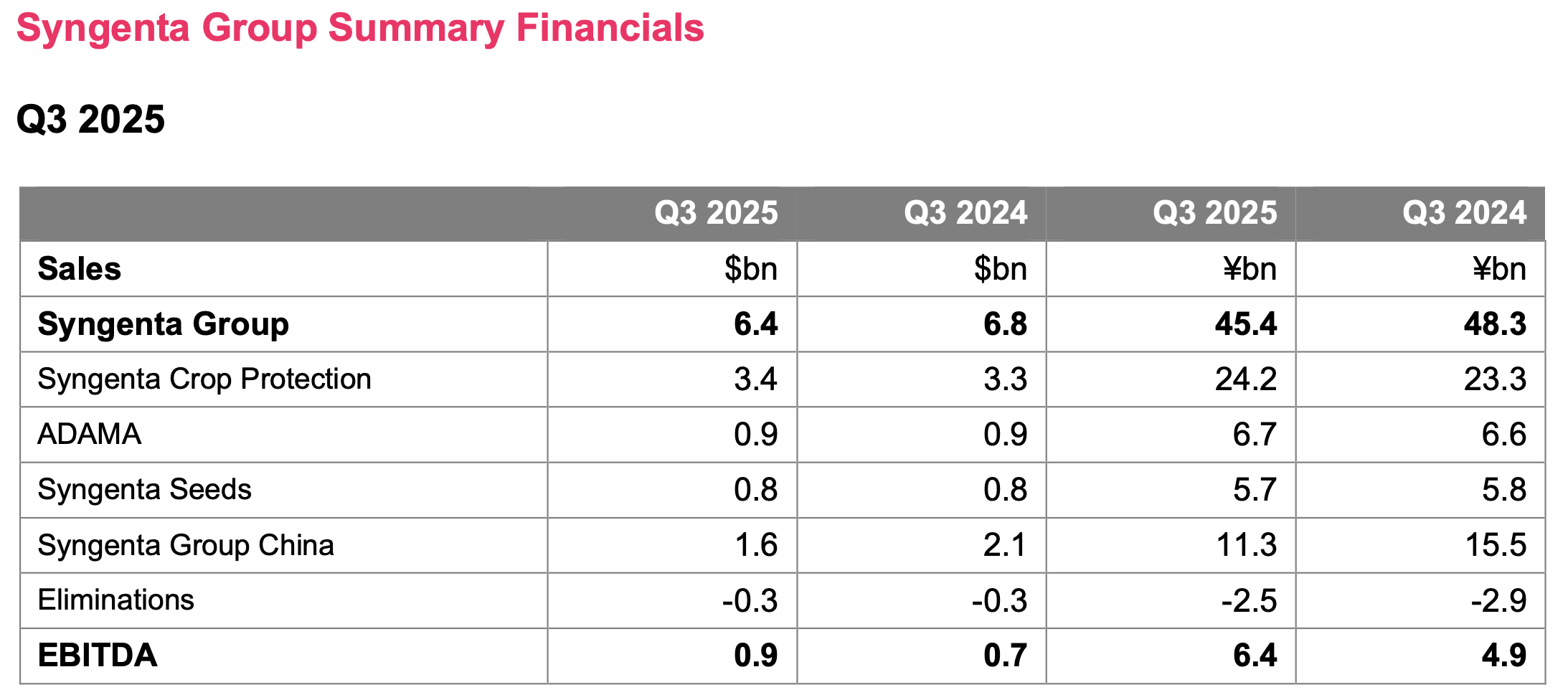Click the Eliminations value -2.9
This screenshot has width=1568, height=700.
(x=1498, y=600)
